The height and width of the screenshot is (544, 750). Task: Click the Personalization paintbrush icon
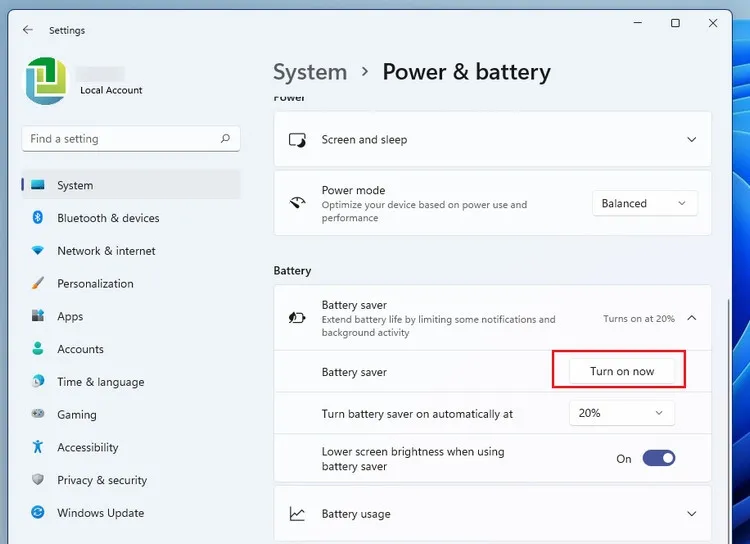point(38,284)
